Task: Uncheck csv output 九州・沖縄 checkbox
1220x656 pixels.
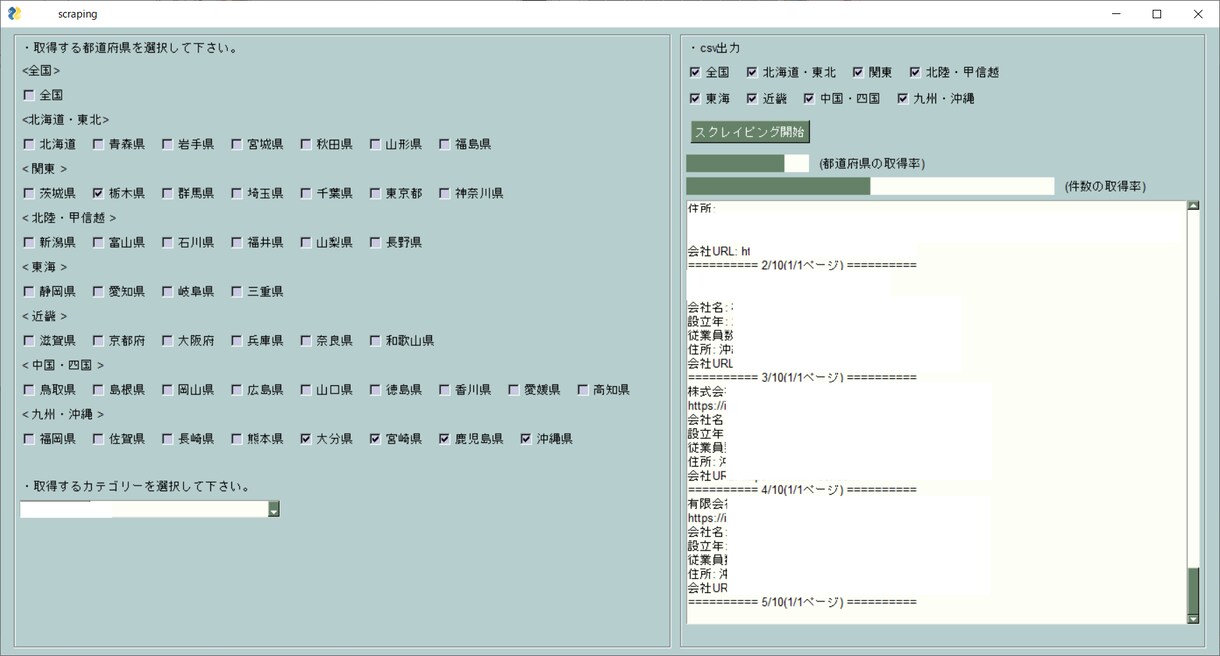Action: [903, 98]
